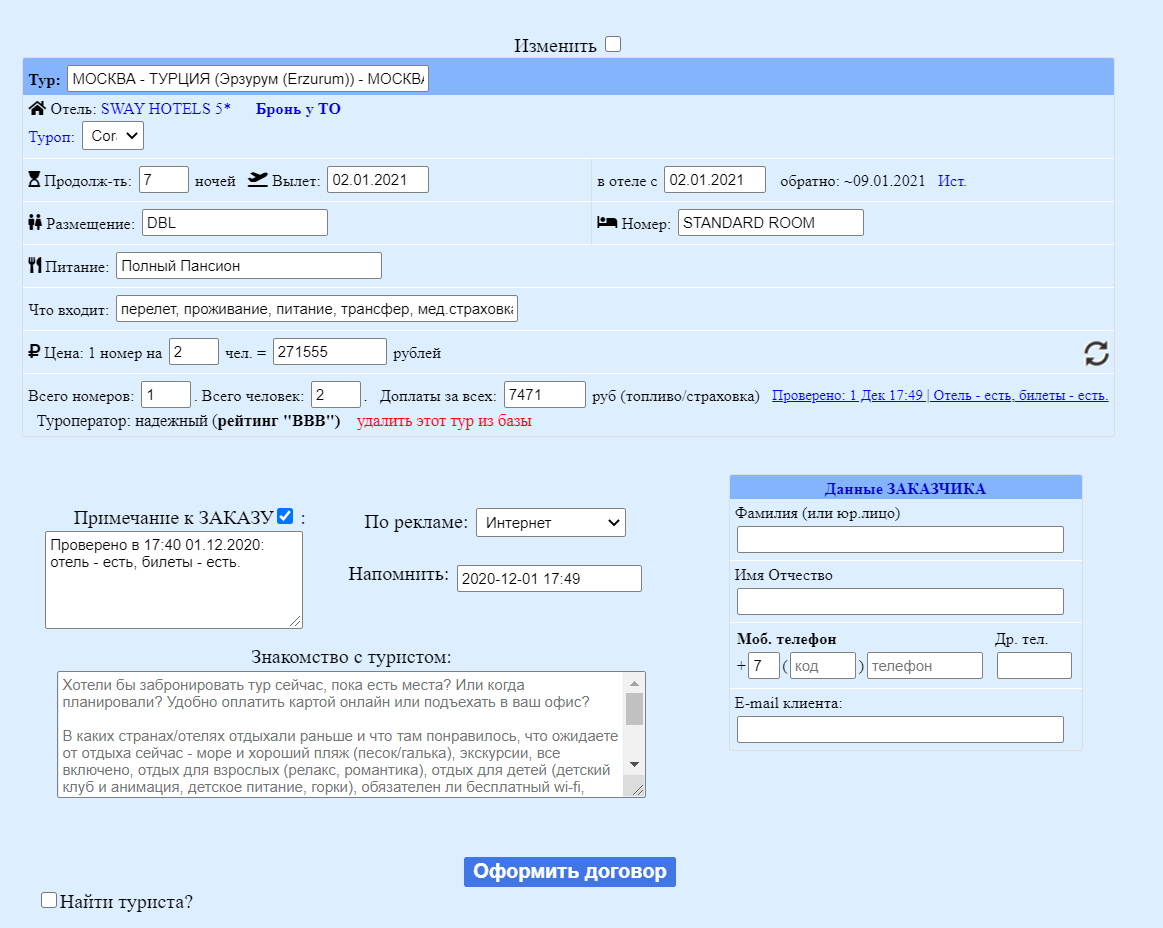This screenshot has width=1163, height=928.
Task: Click the phone area код field
Action: (x=823, y=665)
